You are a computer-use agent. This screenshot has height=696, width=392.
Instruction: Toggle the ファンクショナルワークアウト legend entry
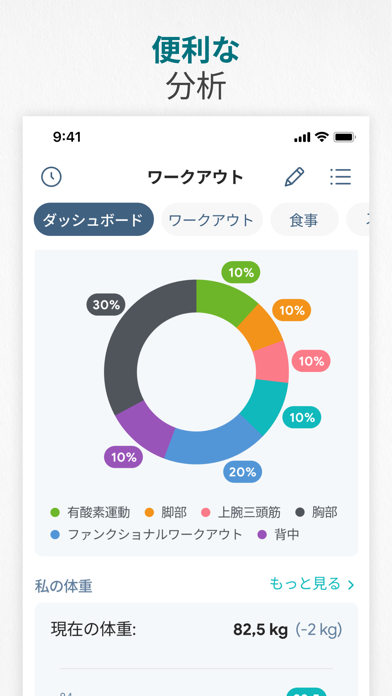[147, 534]
